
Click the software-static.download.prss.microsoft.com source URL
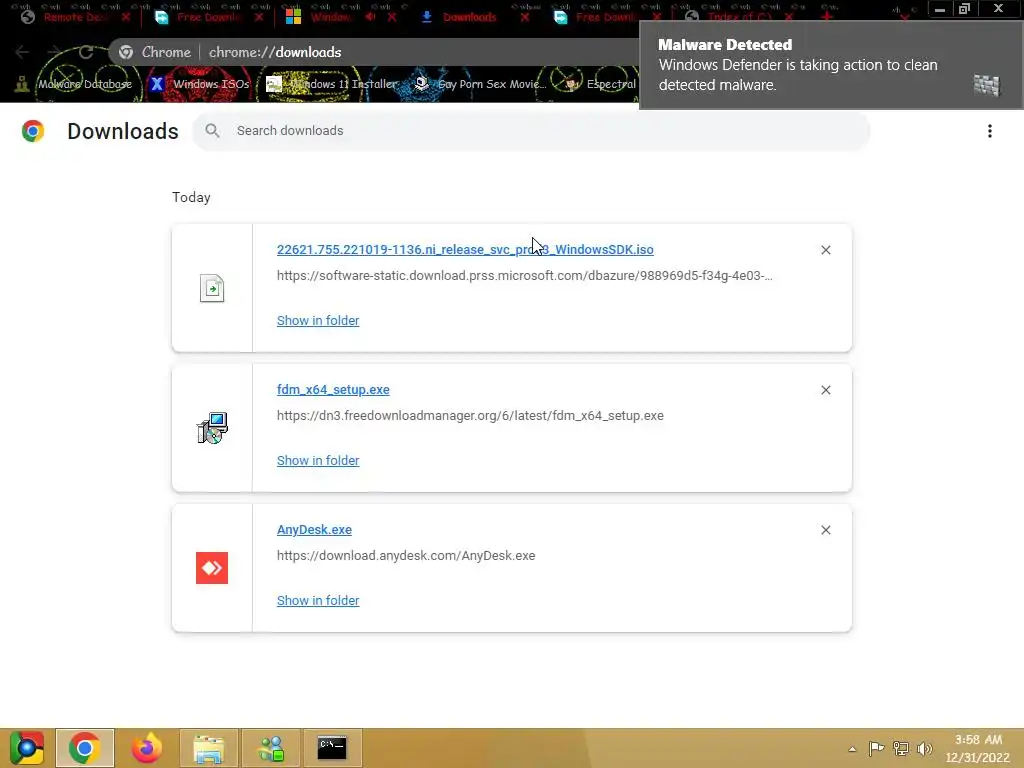point(524,276)
